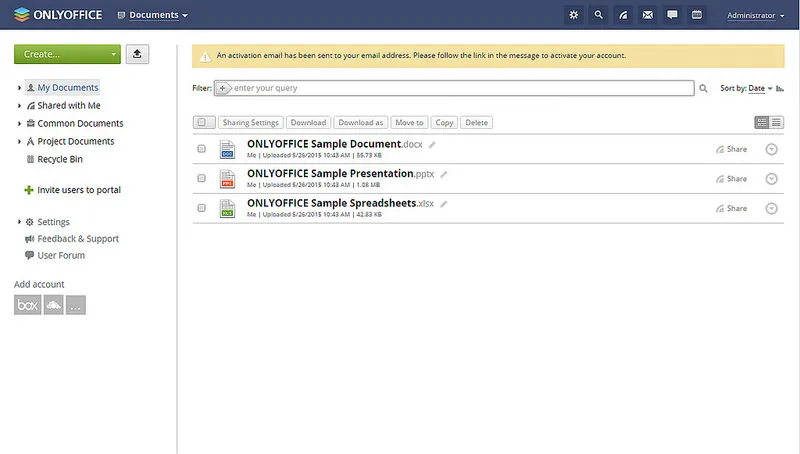The image size is (800, 454).
Task: Open the Create button dropdown arrow
Action: 115,54
